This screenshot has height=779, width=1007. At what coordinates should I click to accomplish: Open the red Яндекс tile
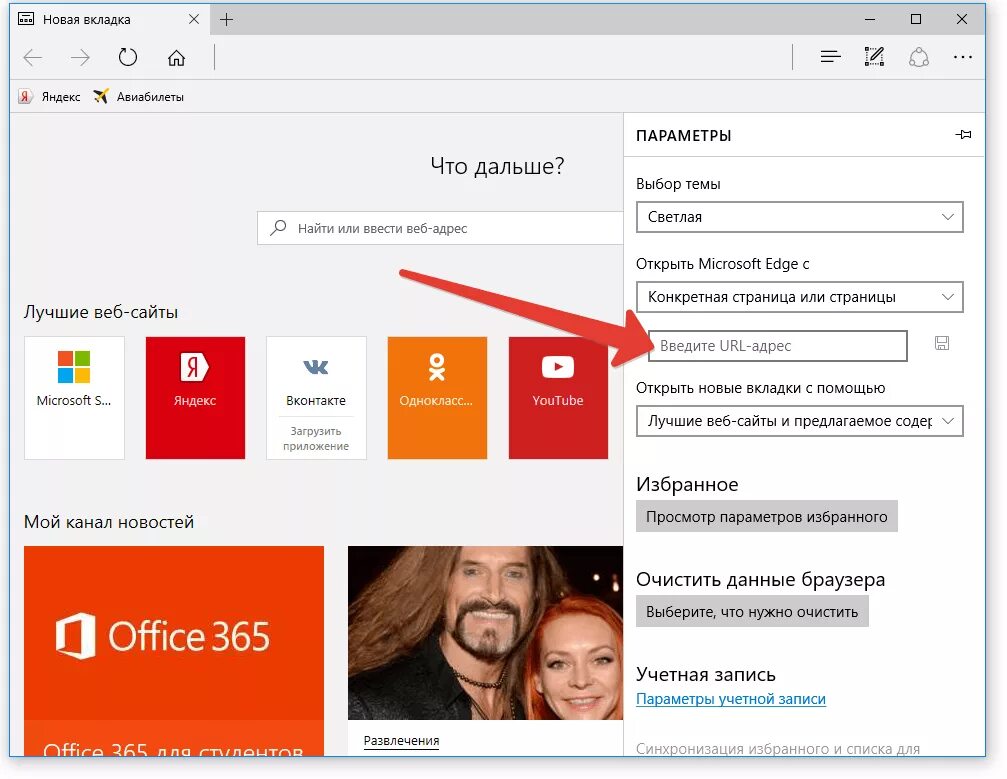point(195,398)
